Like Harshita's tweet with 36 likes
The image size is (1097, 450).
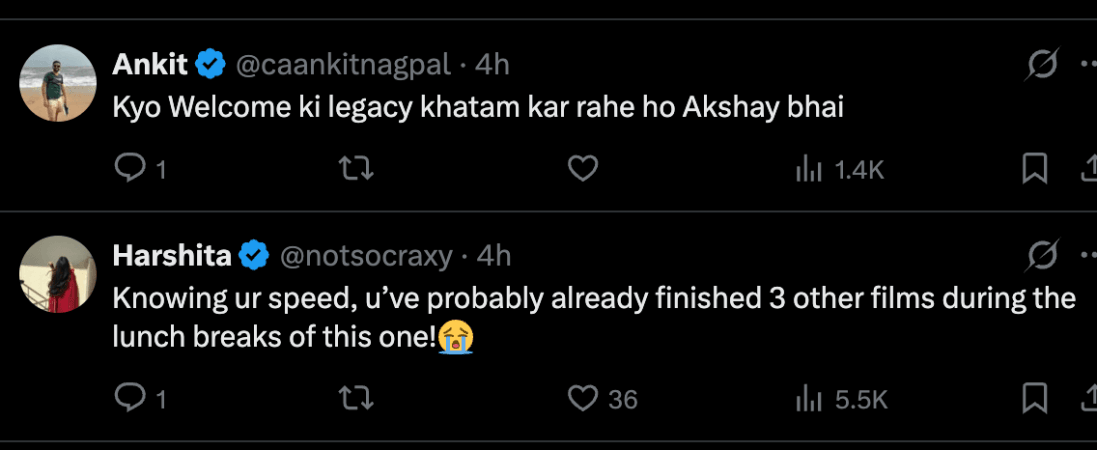[x=582, y=399]
